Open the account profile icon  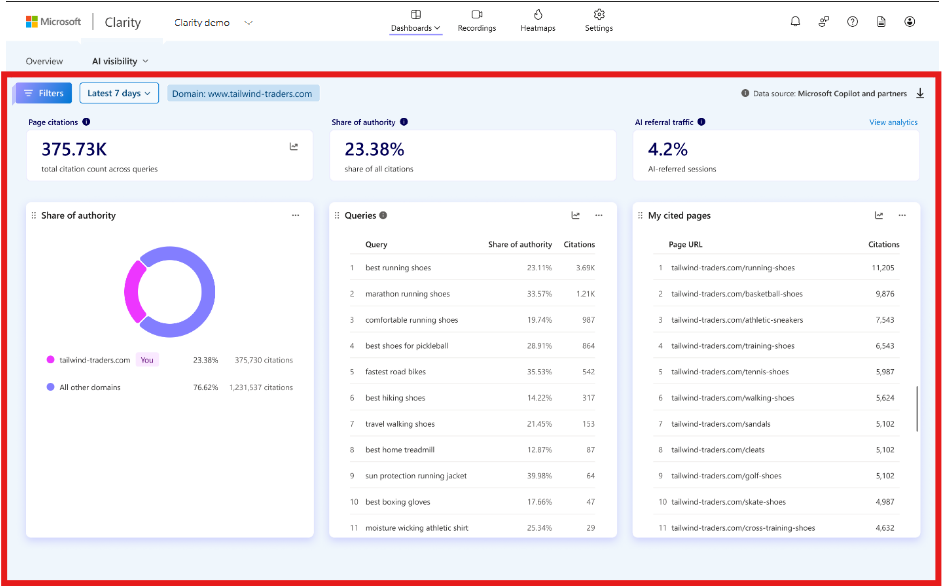click(910, 22)
